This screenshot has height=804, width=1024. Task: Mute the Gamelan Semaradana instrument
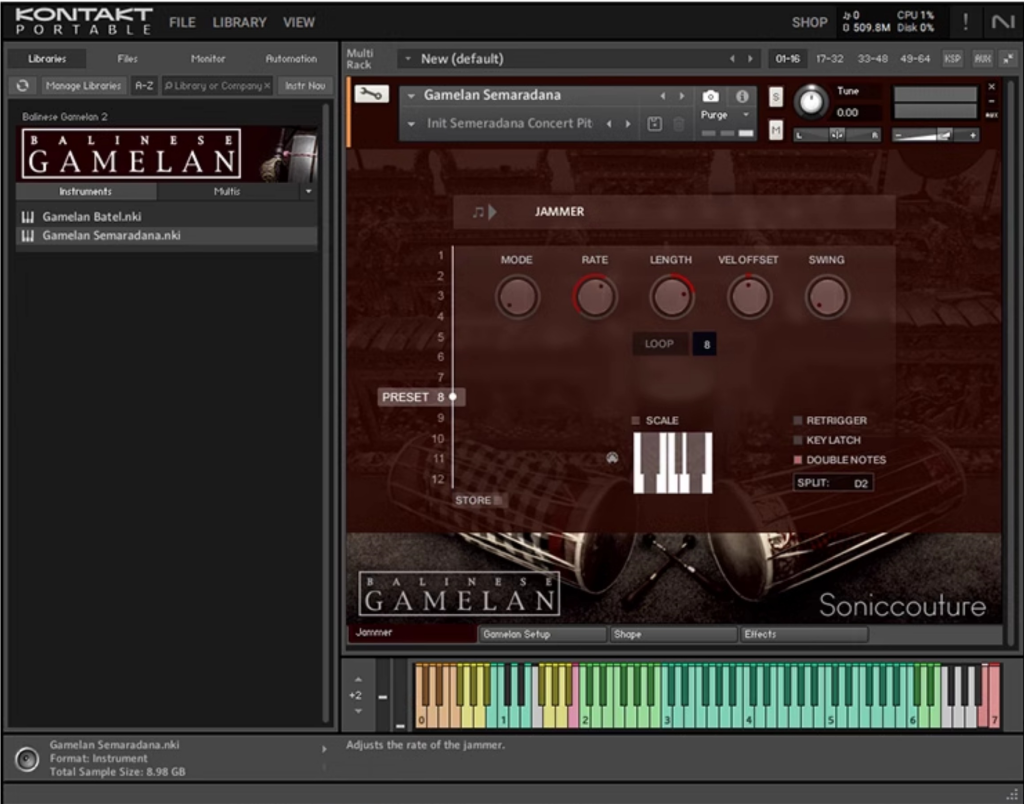tap(776, 130)
